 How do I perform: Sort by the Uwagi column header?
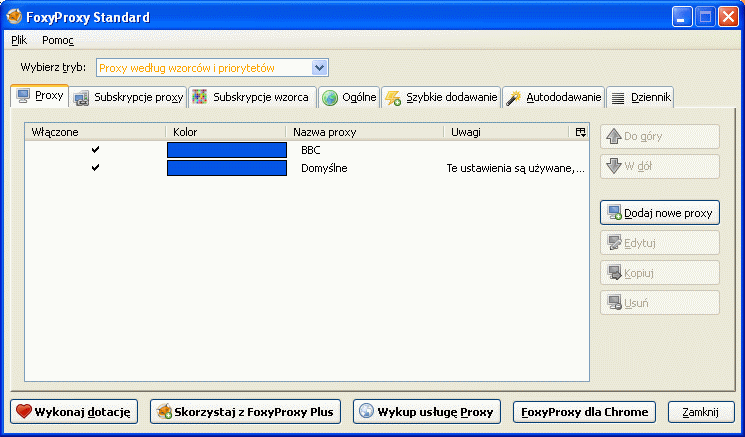[x=506, y=132]
